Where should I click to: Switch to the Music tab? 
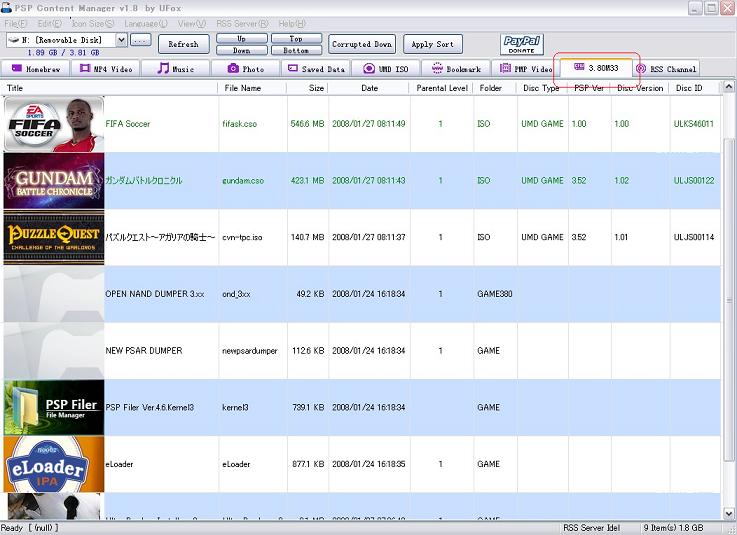pos(176,69)
